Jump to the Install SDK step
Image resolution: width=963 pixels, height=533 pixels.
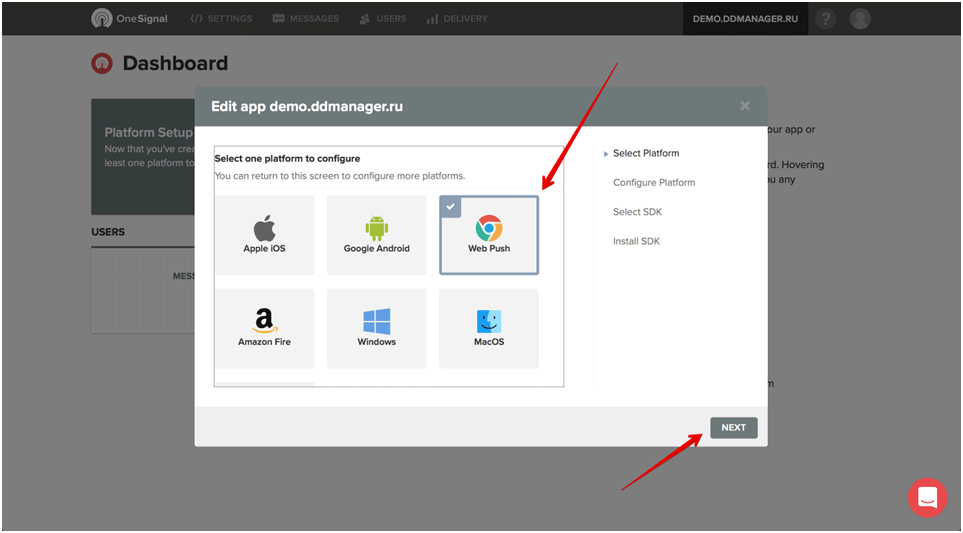pyautogui.click(x=637, y=241)
